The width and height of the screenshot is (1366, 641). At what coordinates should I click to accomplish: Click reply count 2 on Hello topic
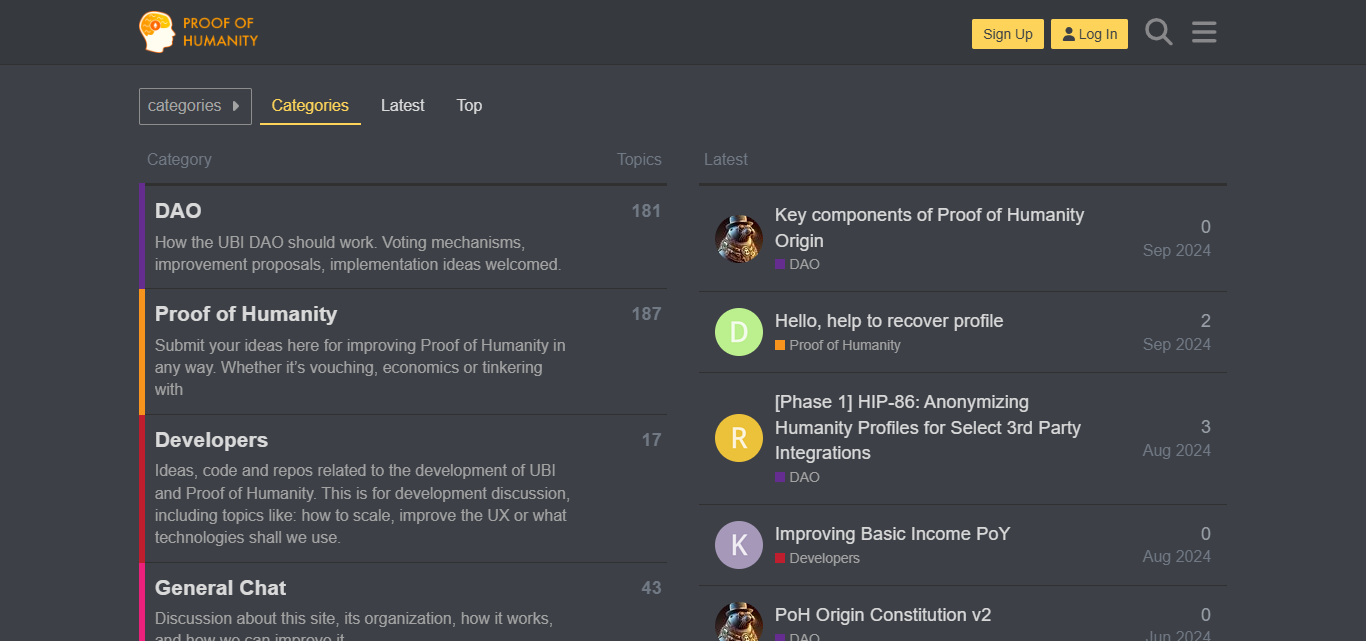1205,321
